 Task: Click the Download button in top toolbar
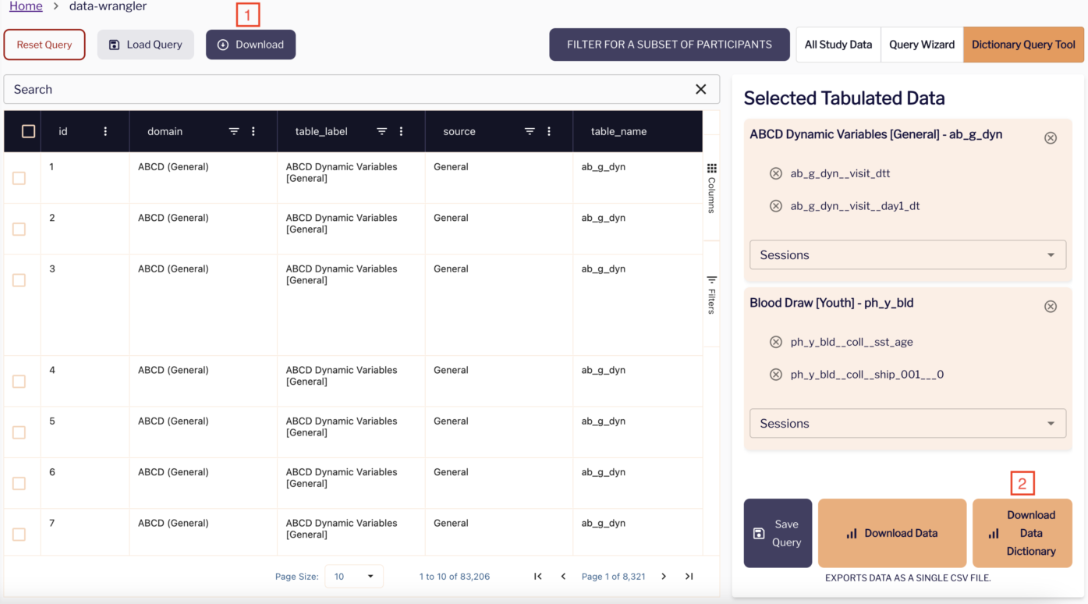tap(250, 44)
